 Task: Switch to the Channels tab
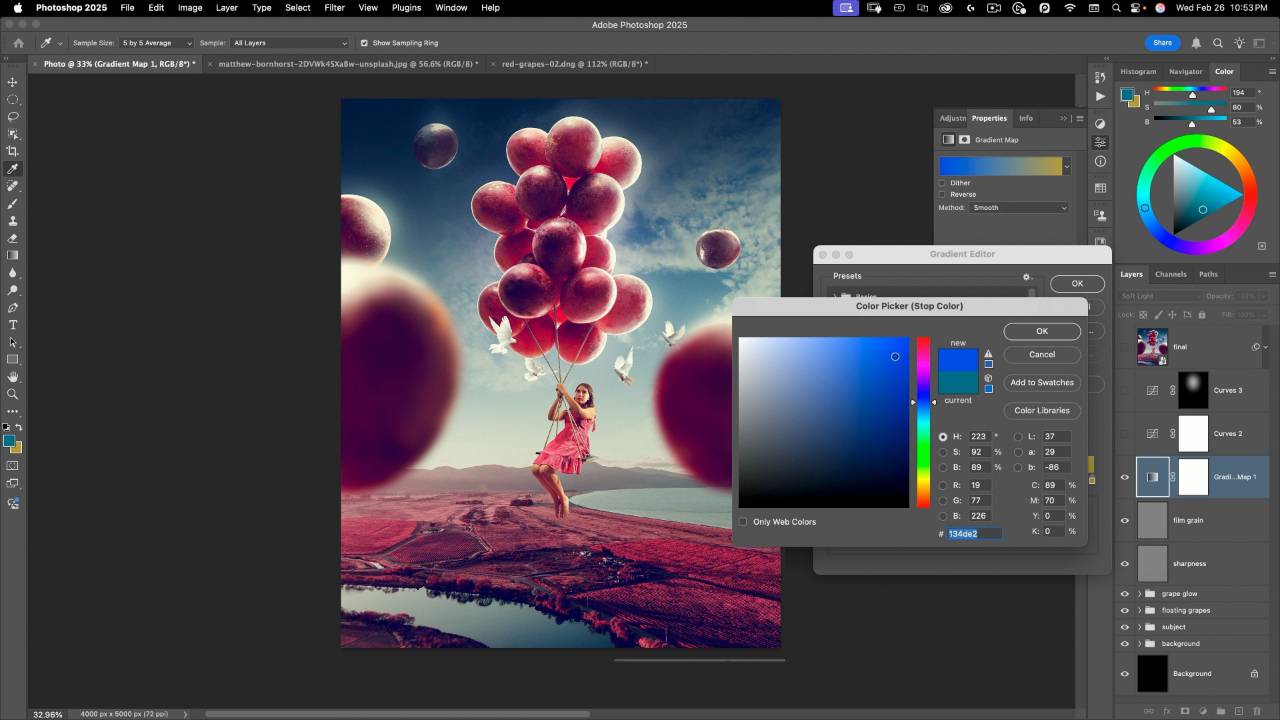click(1170, 274)
